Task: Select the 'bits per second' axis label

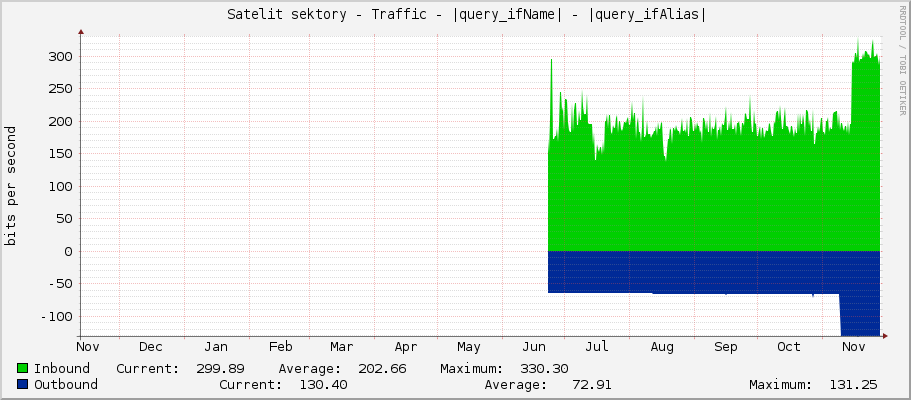Action: coord(11,186)
